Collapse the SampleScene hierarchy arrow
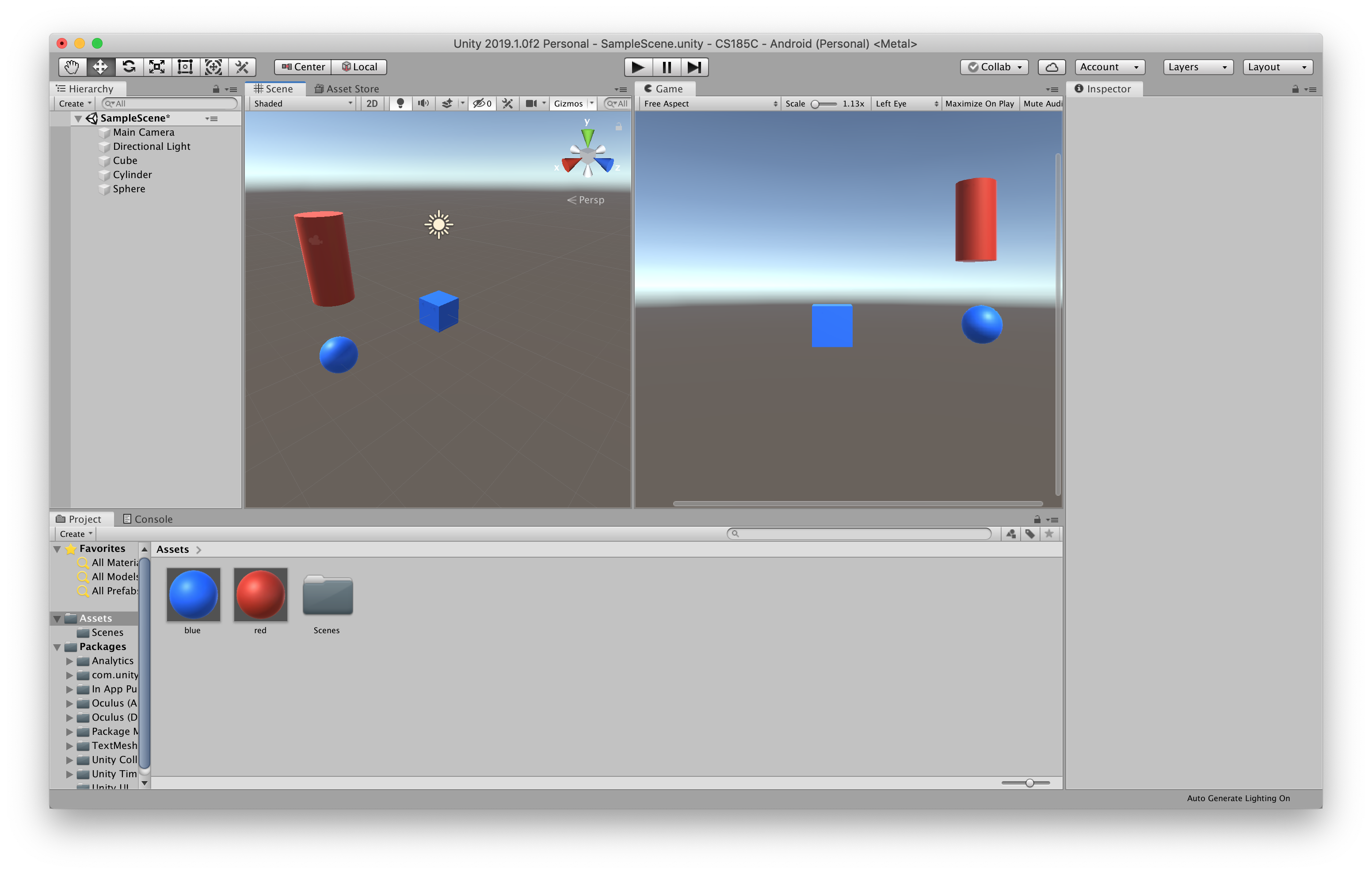 [78, 118]
